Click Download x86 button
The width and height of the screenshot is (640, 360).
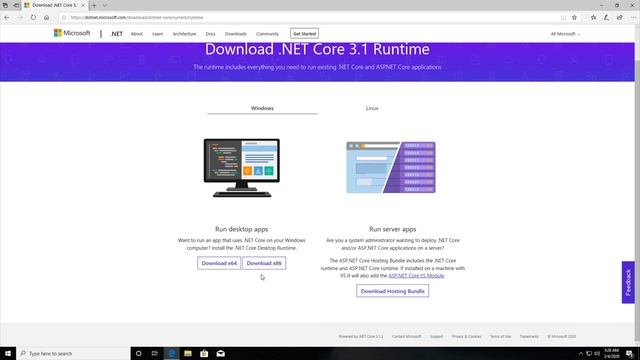tap(264, 263)
